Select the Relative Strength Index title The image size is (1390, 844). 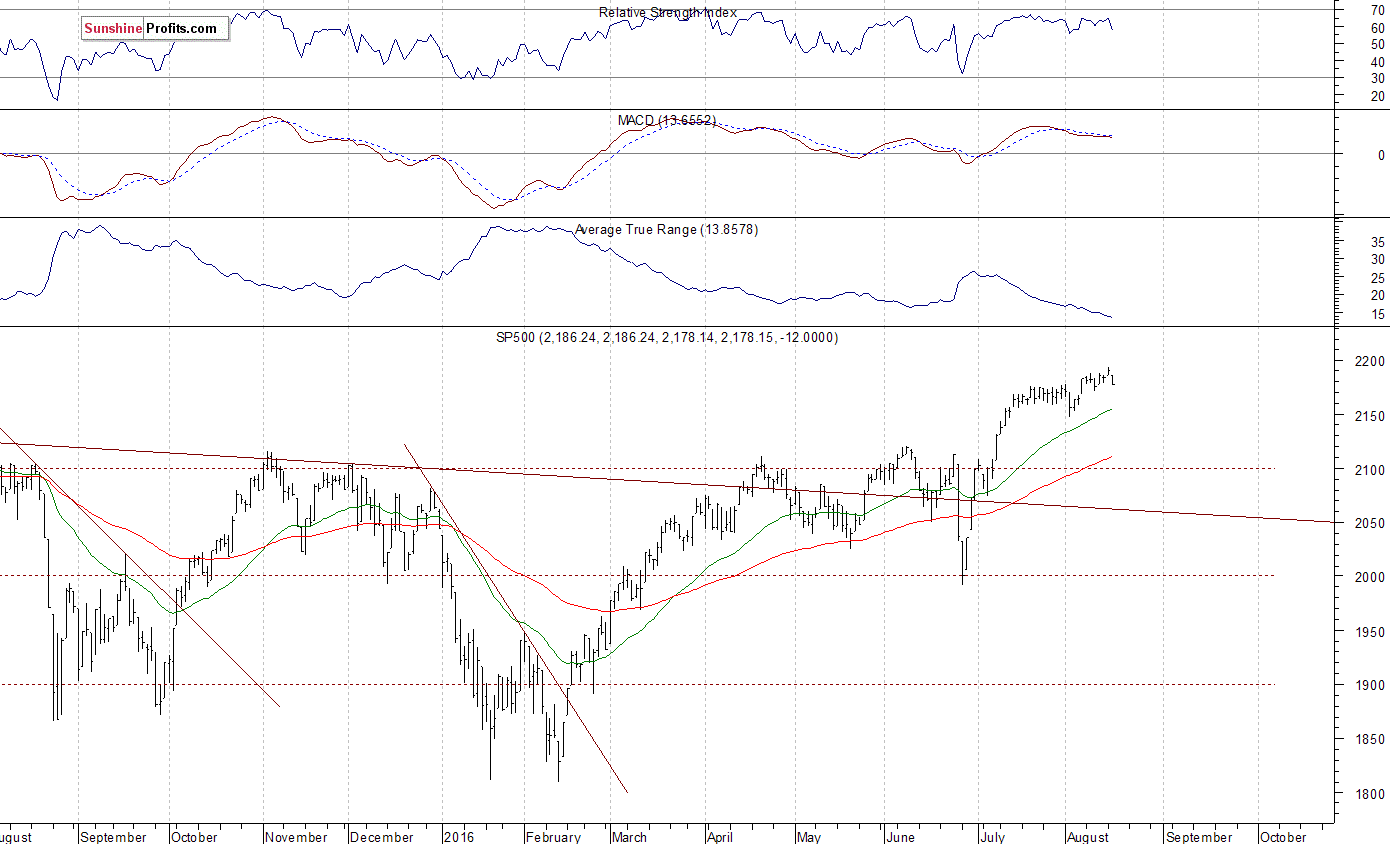coord(667,12)
